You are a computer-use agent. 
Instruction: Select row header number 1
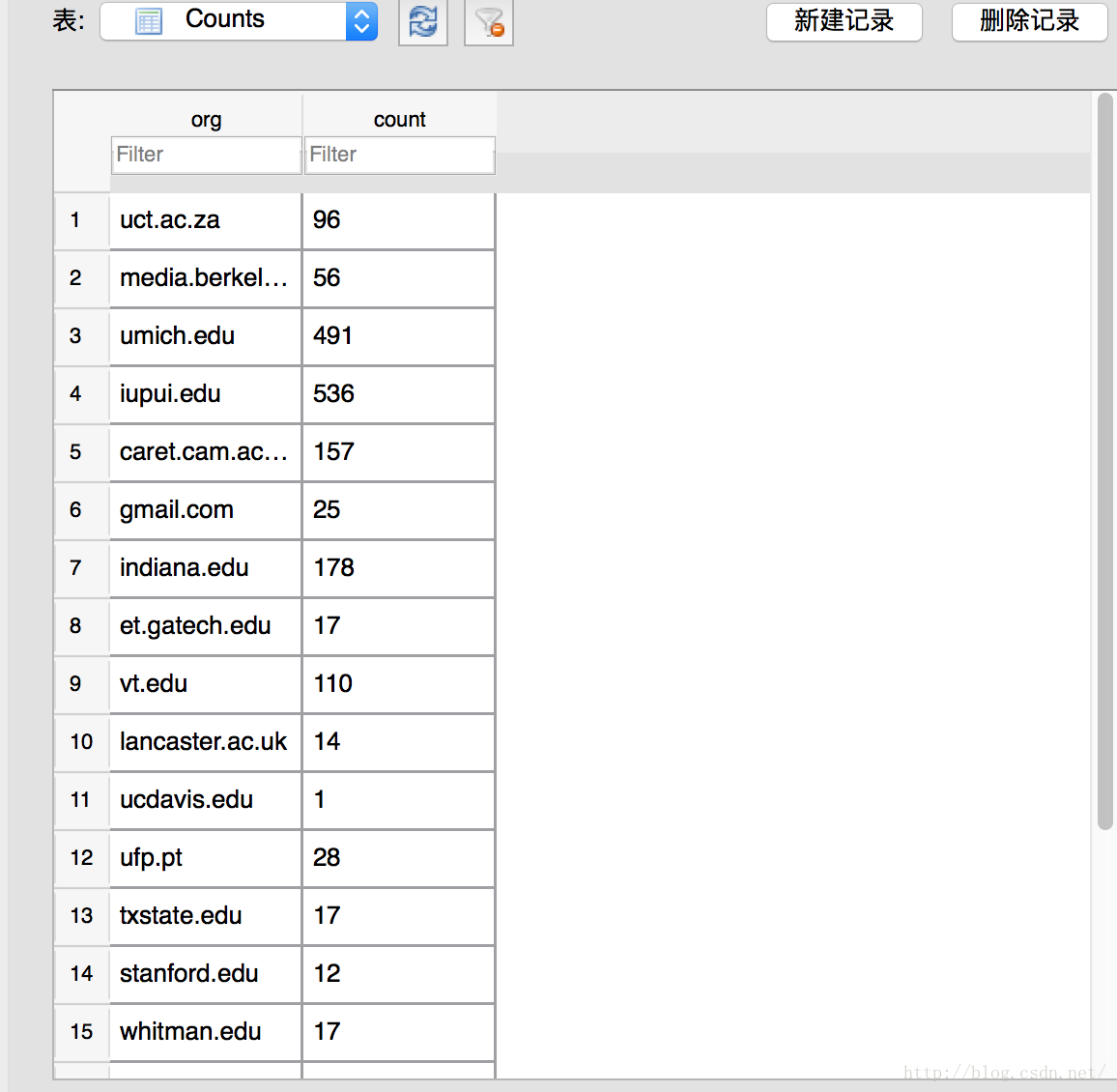82,220
